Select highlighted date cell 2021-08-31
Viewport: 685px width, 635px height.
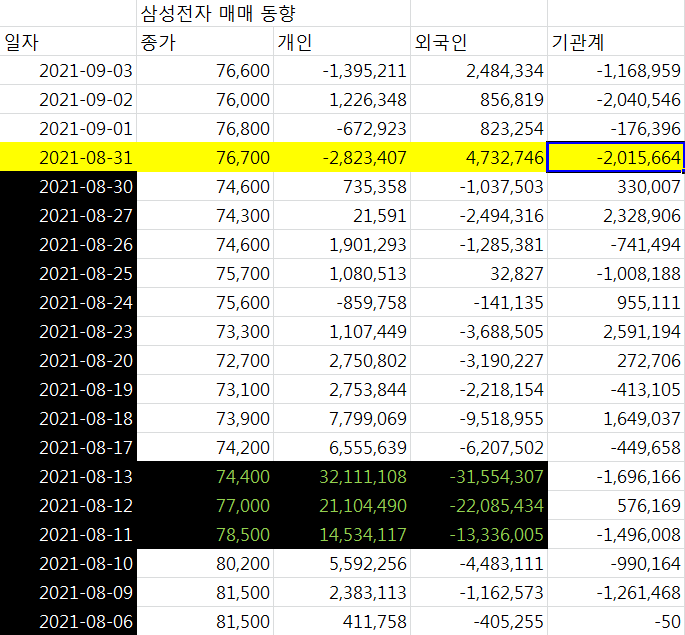tap(68, 157)
